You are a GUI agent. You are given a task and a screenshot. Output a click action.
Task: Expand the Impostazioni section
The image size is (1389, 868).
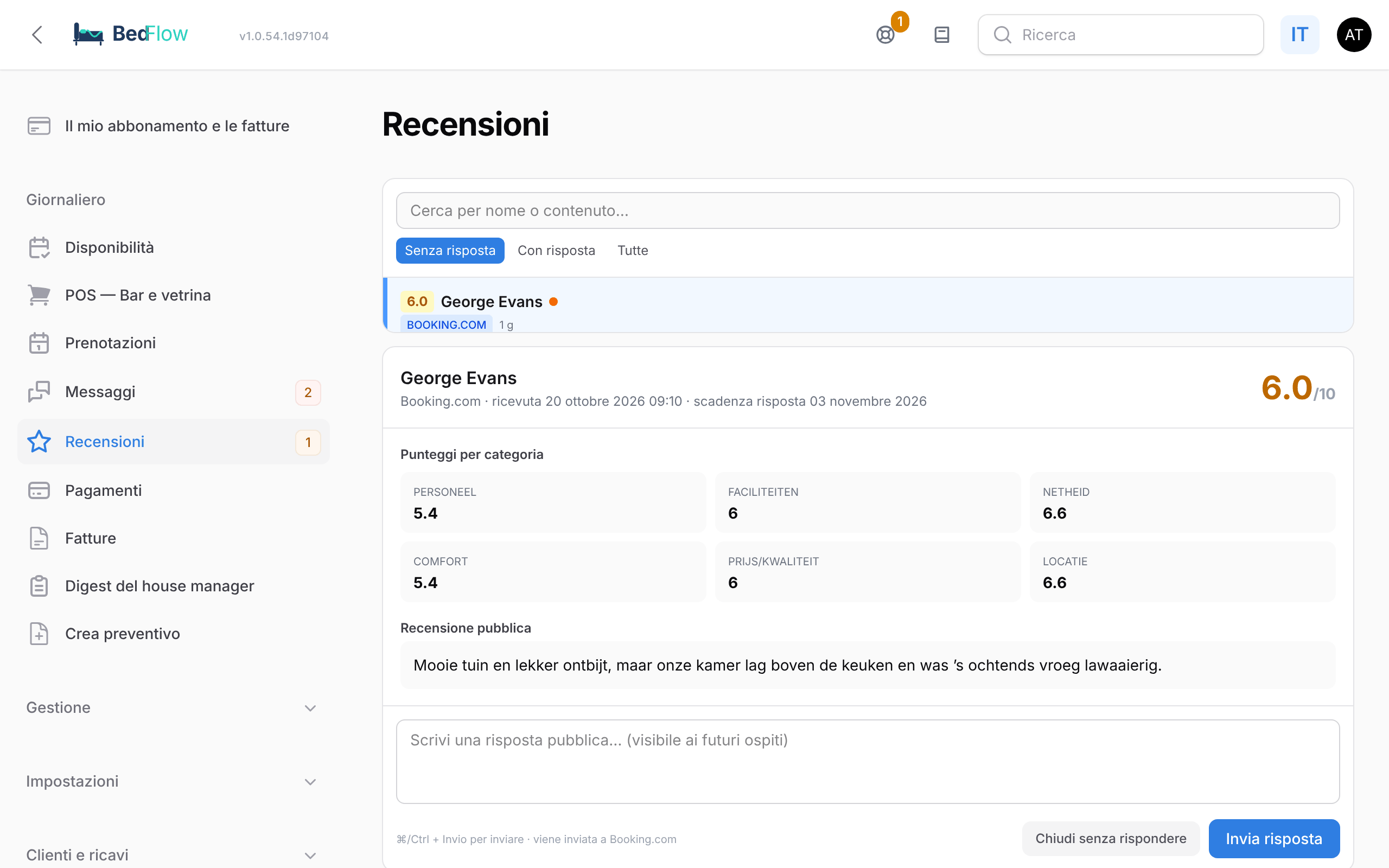pyautogui.click(x=172, y=781)
